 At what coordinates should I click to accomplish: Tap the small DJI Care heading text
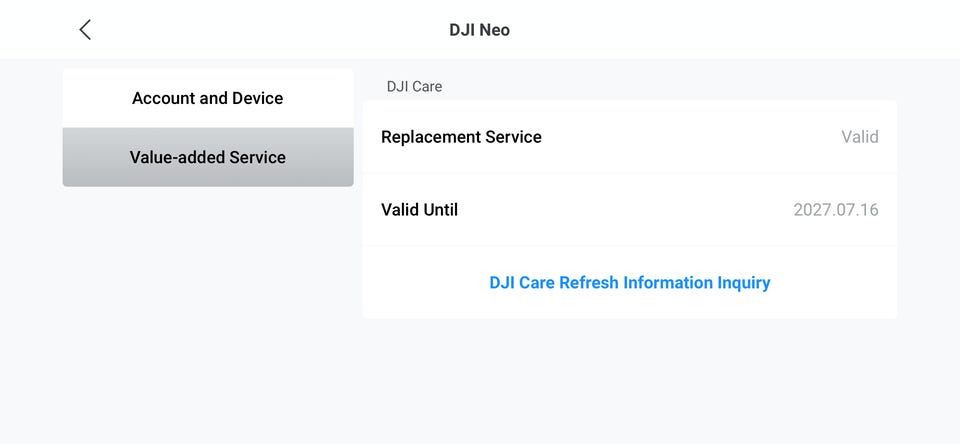[x=414, y=87]
